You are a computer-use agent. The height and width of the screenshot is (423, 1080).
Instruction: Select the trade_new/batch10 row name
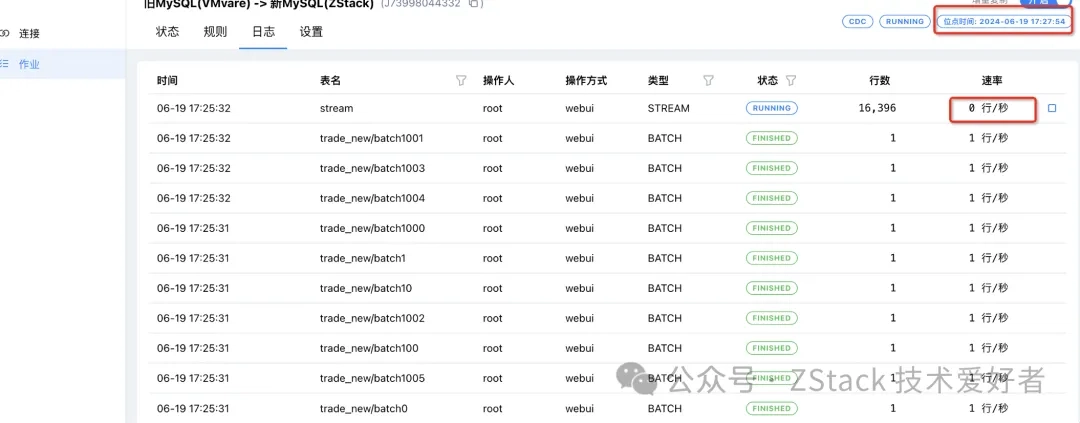pyautogui.click(x=366, y=288)
